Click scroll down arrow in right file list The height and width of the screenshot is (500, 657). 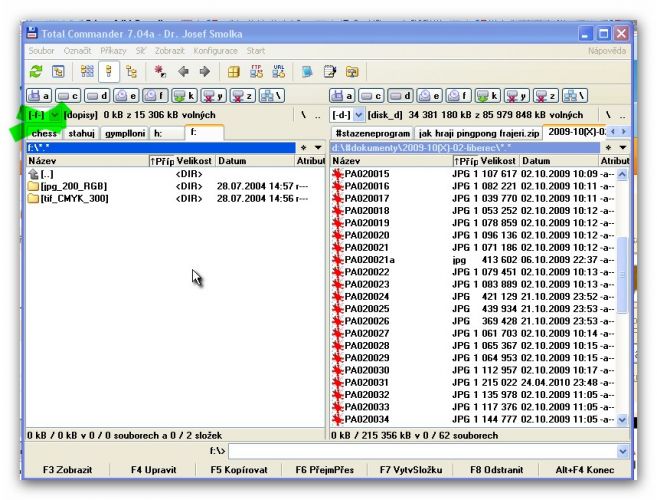click(x=622, y=420)
